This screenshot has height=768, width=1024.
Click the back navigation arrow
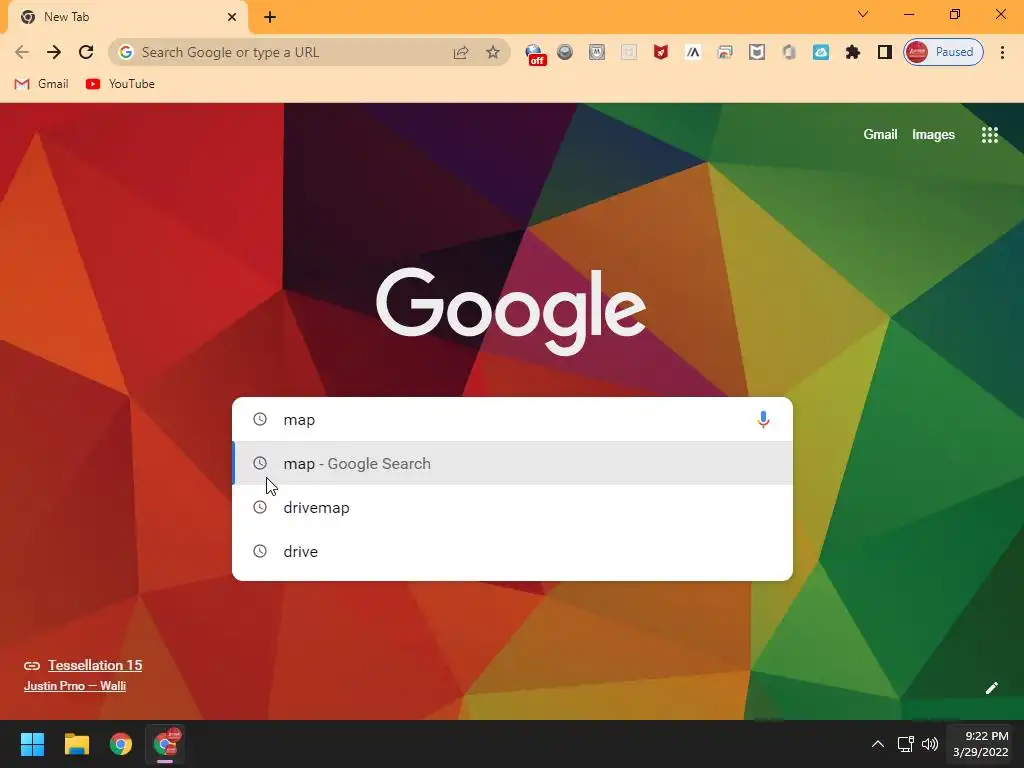pos(22,52)
